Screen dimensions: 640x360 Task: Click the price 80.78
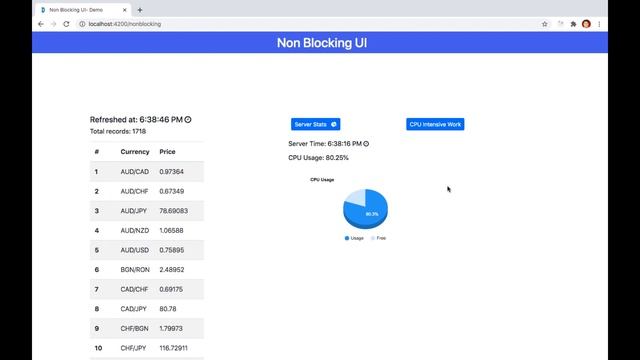click(x=168, y=309)
